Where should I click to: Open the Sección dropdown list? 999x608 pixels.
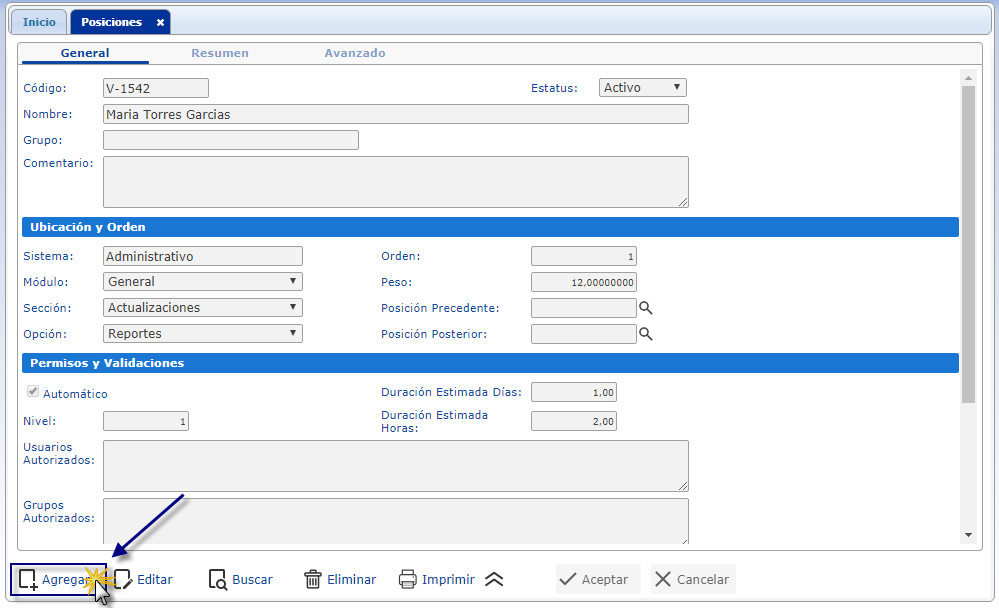[202, 308]
